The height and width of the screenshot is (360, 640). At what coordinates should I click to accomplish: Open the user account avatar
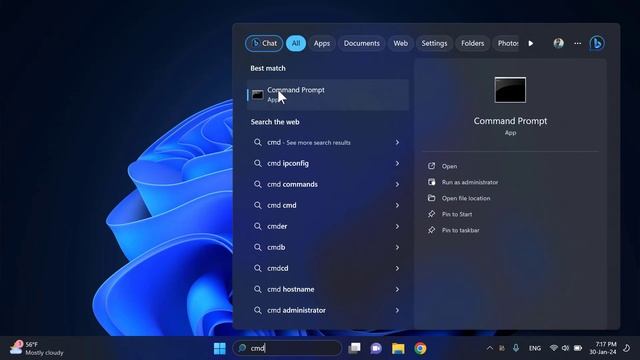pyautogui.click(x=558, y=43)
